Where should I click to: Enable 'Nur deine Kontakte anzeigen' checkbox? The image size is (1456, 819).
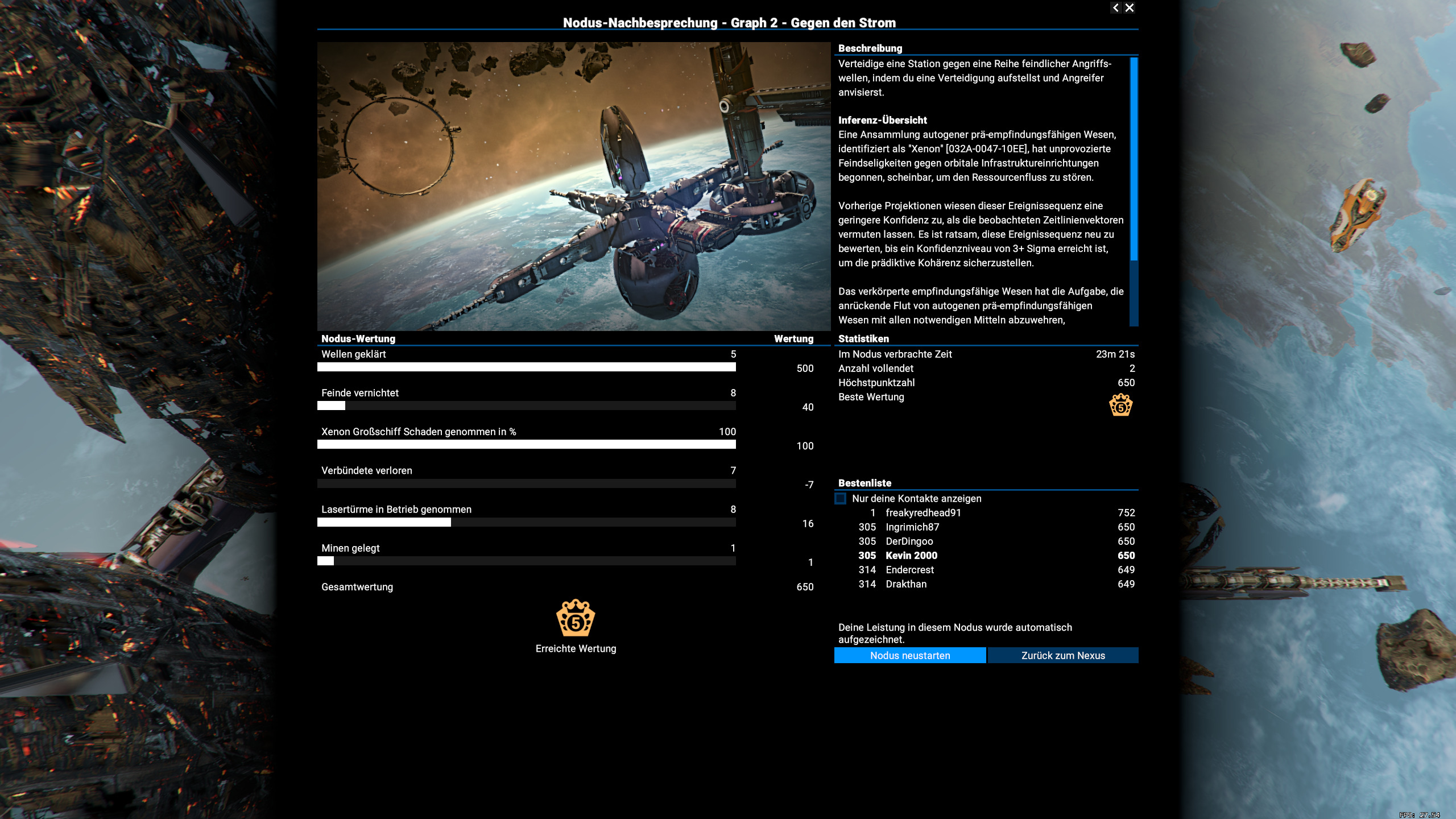pyautogui.click(x=841, y=499)
